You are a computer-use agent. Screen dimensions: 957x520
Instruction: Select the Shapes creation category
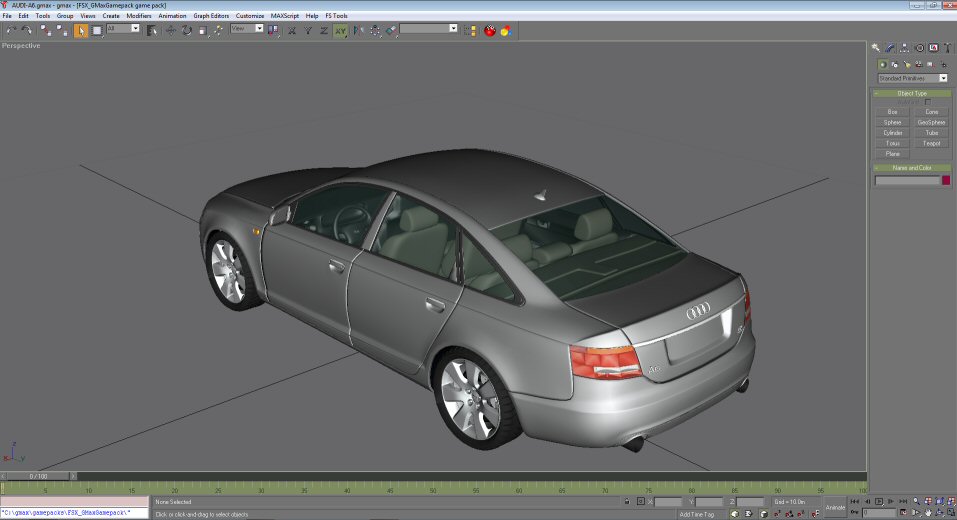coord(895,65)
